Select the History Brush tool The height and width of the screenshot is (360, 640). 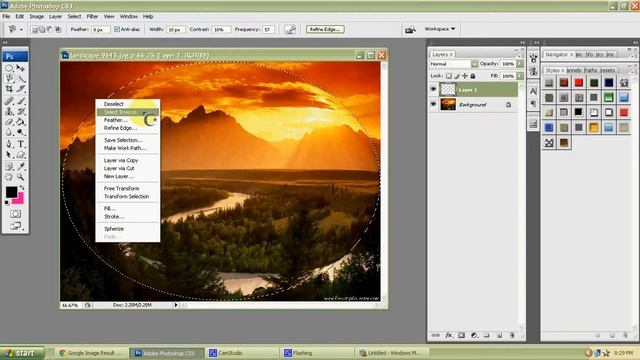click(20, 111)
